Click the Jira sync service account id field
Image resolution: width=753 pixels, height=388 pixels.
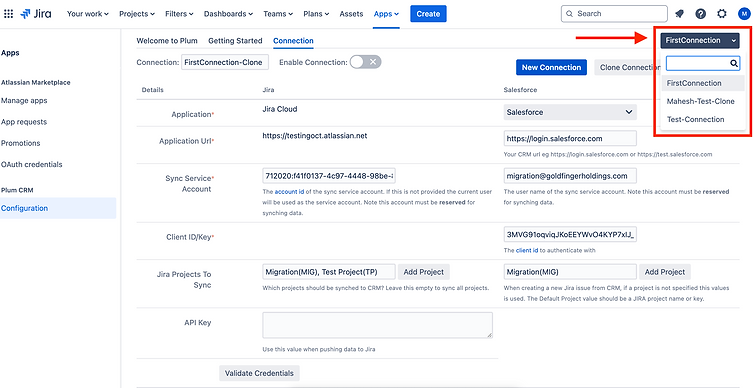point(329,176)
